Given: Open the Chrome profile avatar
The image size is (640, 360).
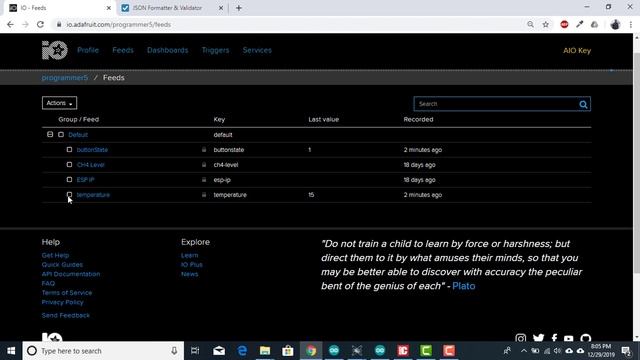Looking at the screenshot, I should 615,24.
